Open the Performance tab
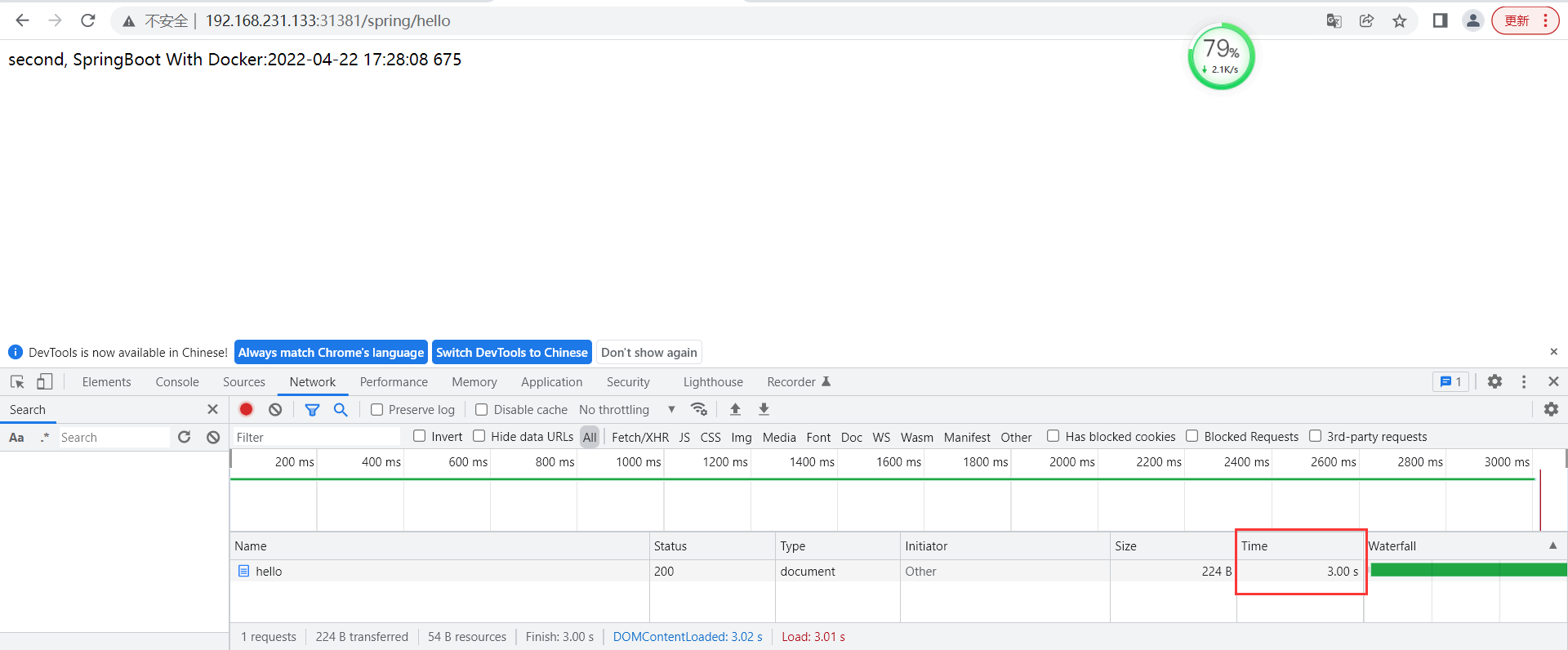The height and width of the screenshot is (650, 1568). click(394, 382)
